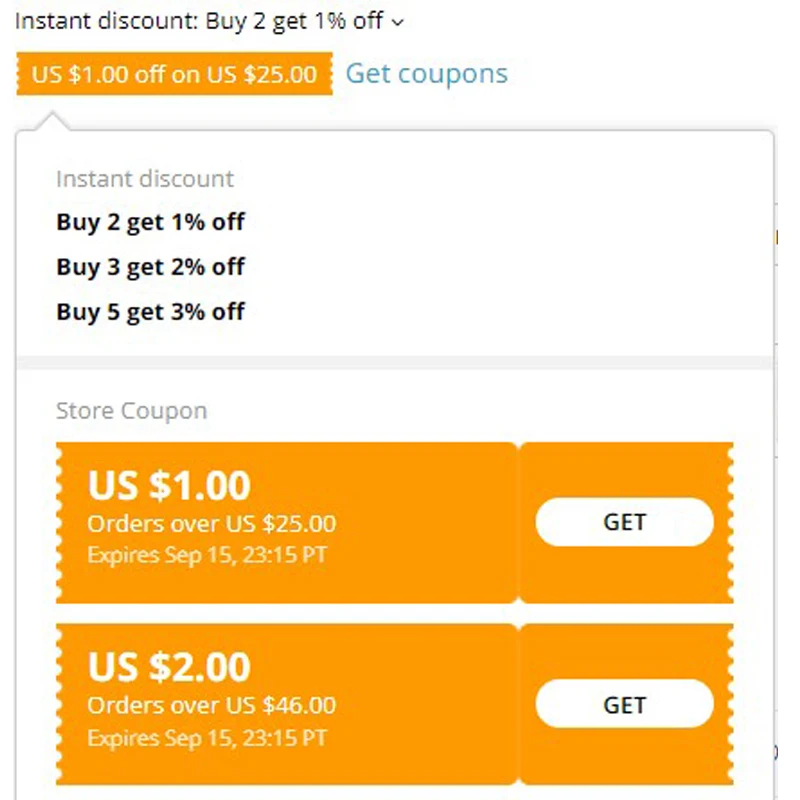
Task: Select the Buy 3 get 2% off offer
Action: point(150,267)
